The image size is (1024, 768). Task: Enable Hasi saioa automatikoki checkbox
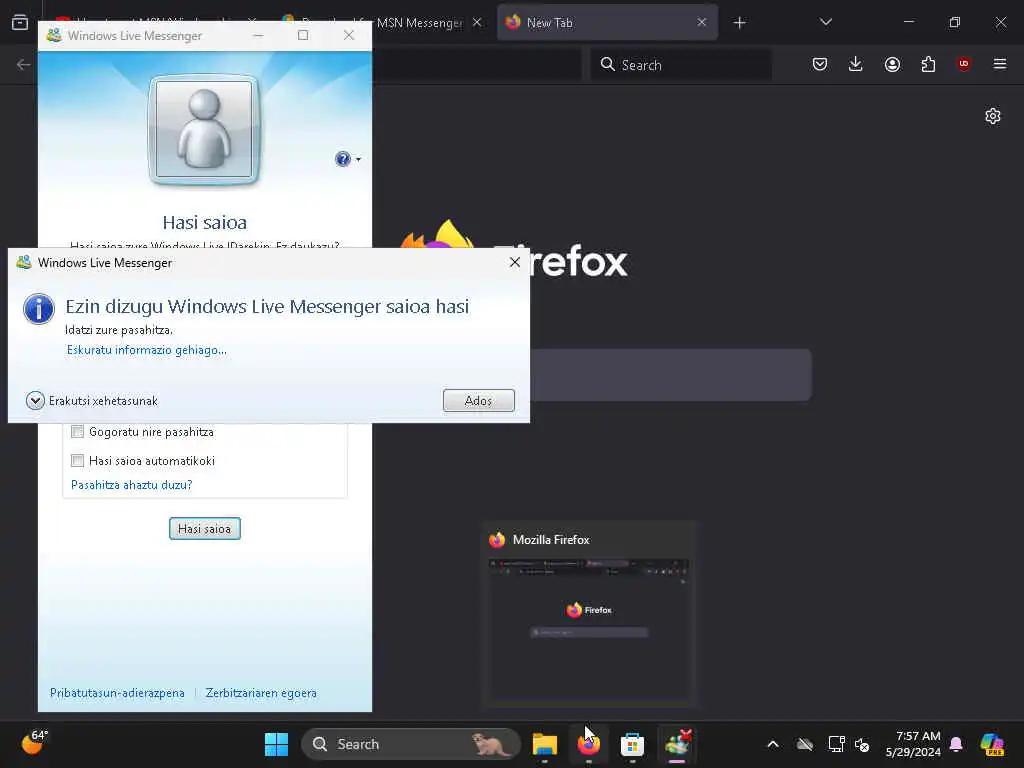(78, 460)
